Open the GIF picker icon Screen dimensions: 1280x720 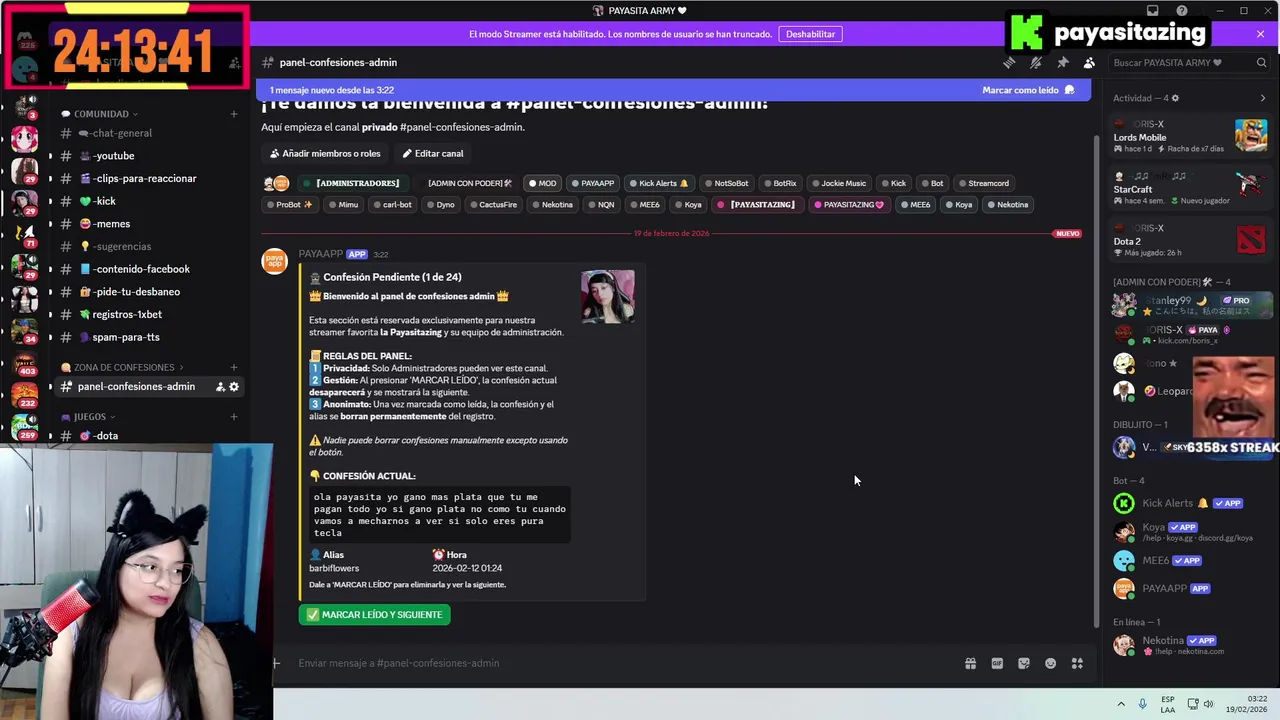pos(997,663)
